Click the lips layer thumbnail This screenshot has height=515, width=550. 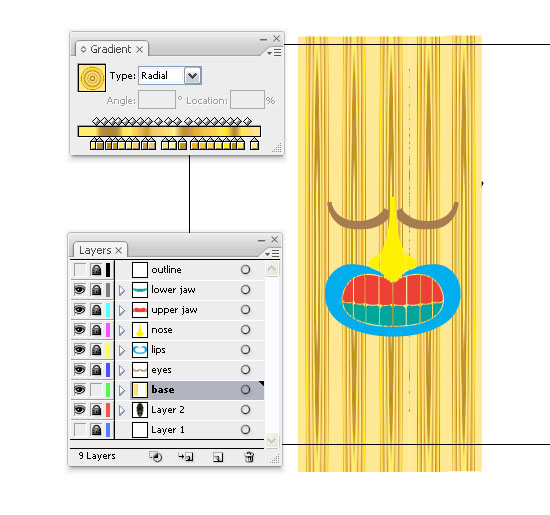pos(140,350)
